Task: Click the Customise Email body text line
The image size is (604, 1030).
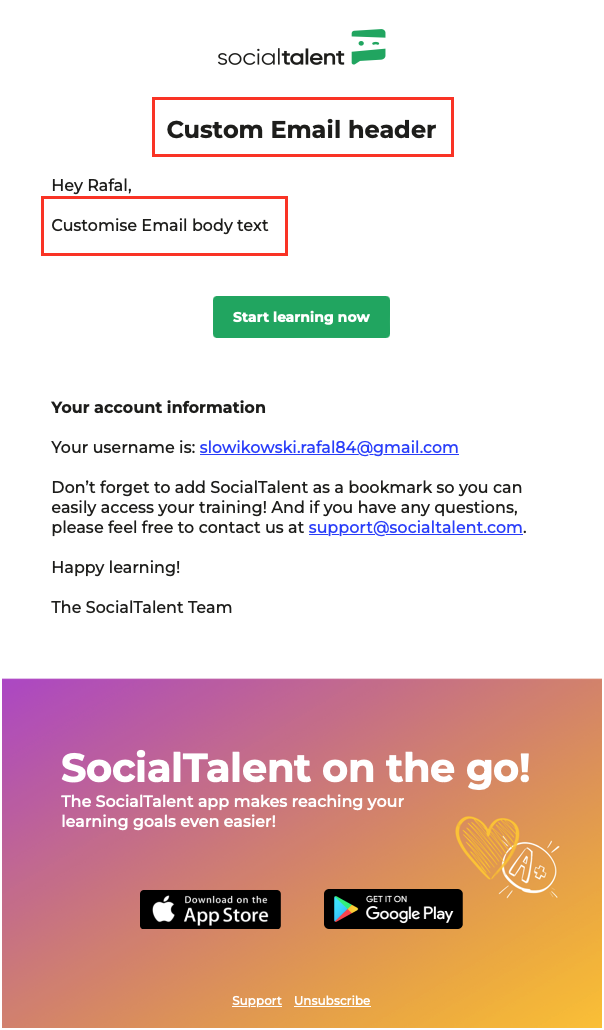Action: click(x=160, y=225)
